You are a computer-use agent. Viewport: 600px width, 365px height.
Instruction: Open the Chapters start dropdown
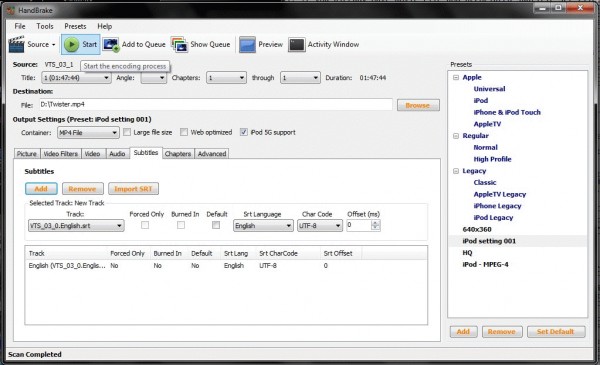(x=226, y=78)
